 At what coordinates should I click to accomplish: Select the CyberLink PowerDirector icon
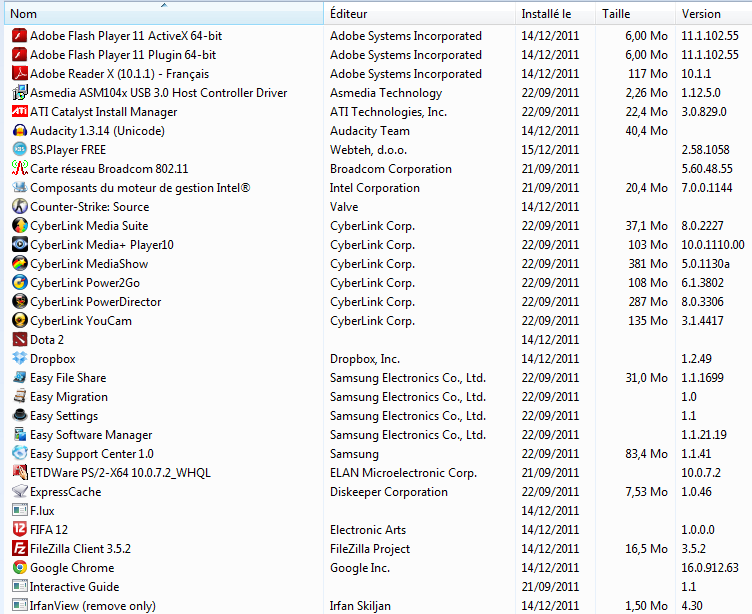coord(20,302)
